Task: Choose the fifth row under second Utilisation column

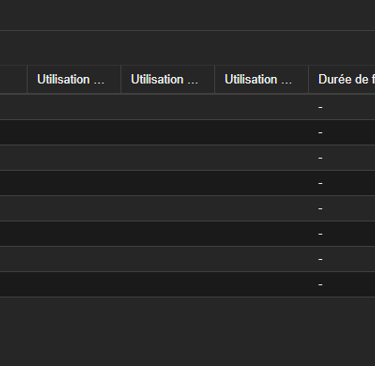Action: (168, 208)
